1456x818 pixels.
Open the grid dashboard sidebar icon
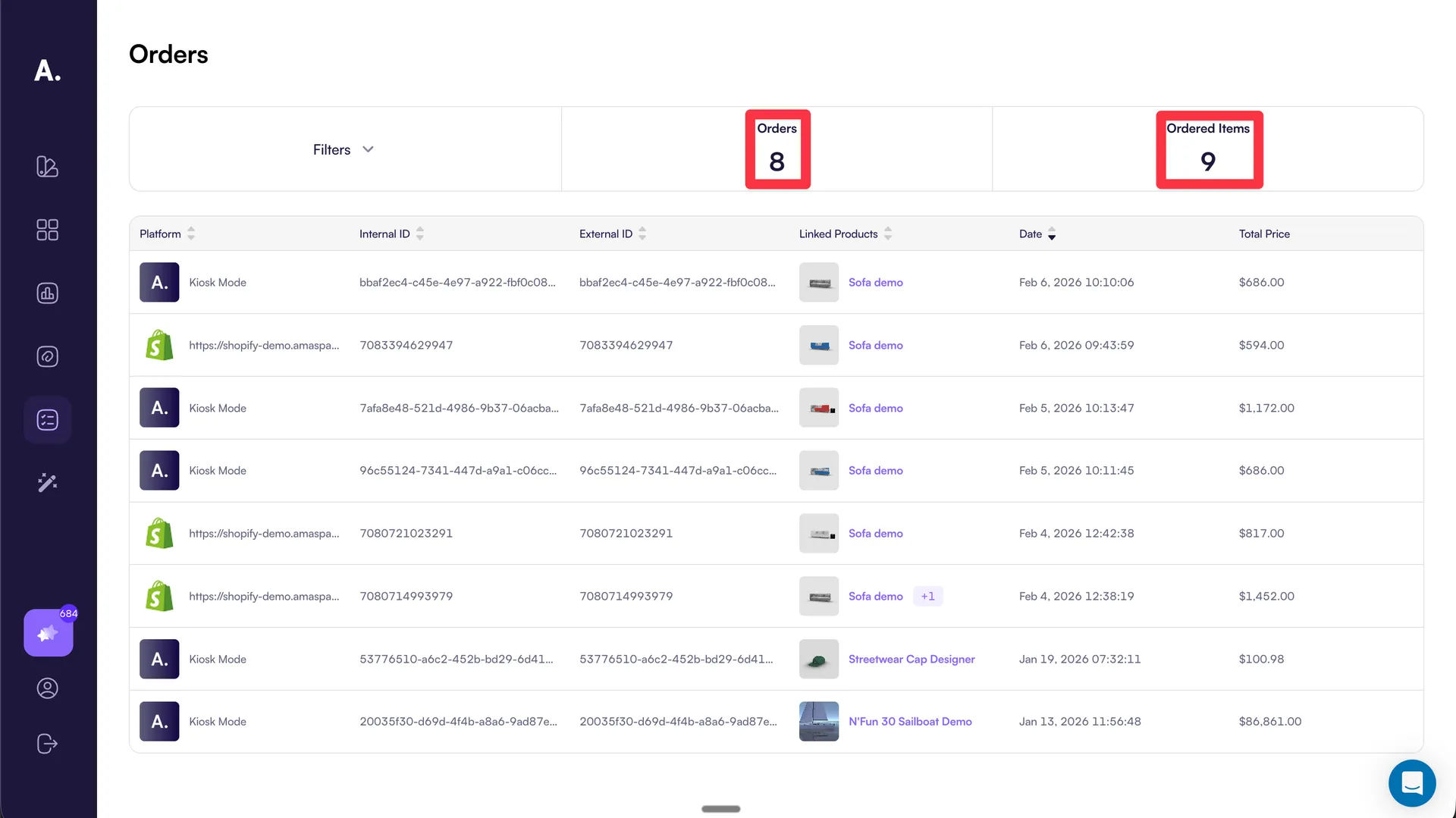[47, 230]
